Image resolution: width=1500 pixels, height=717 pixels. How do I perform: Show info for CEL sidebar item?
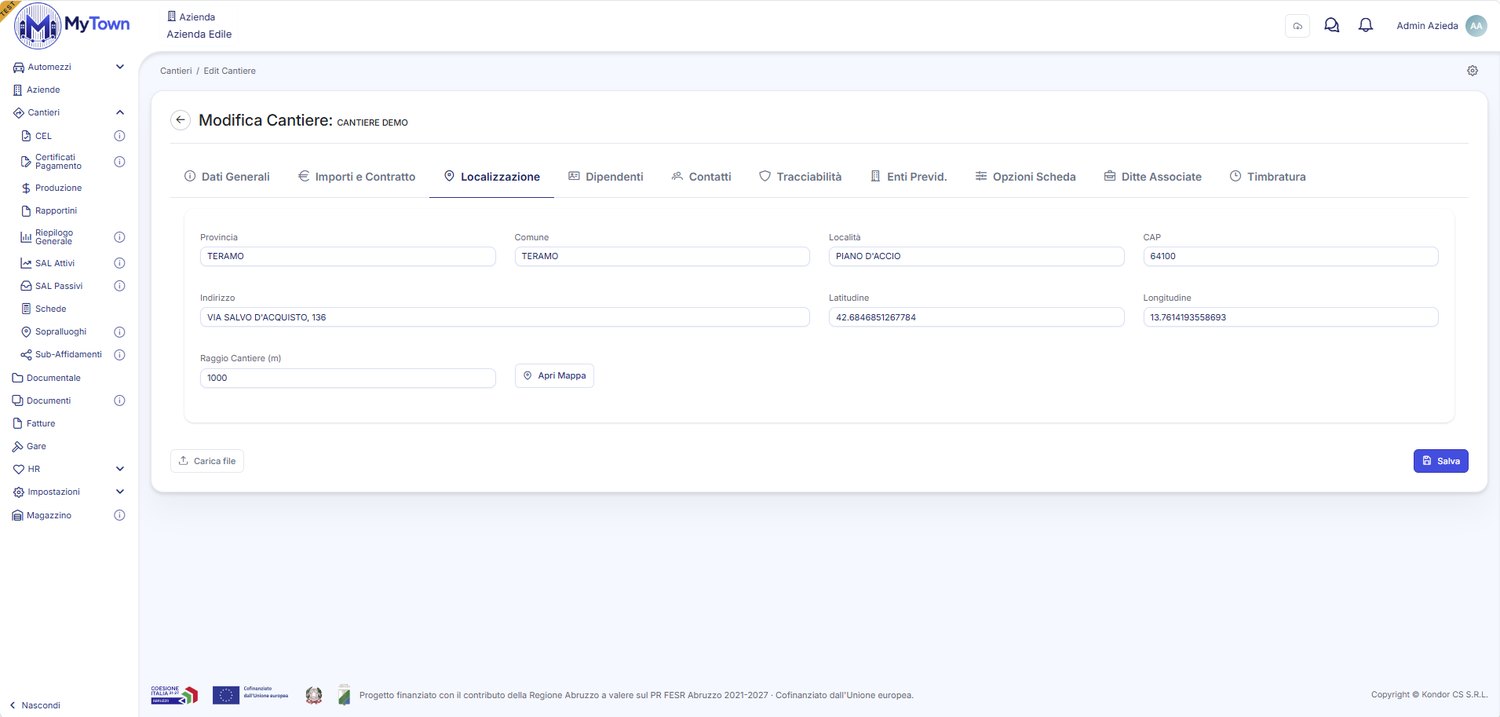(119, 136)
